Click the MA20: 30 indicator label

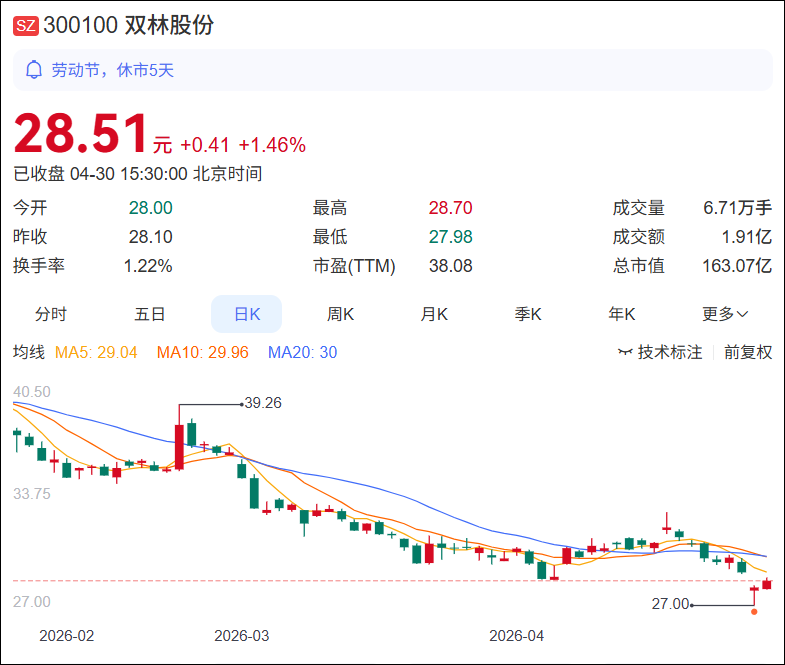point(302,352)
